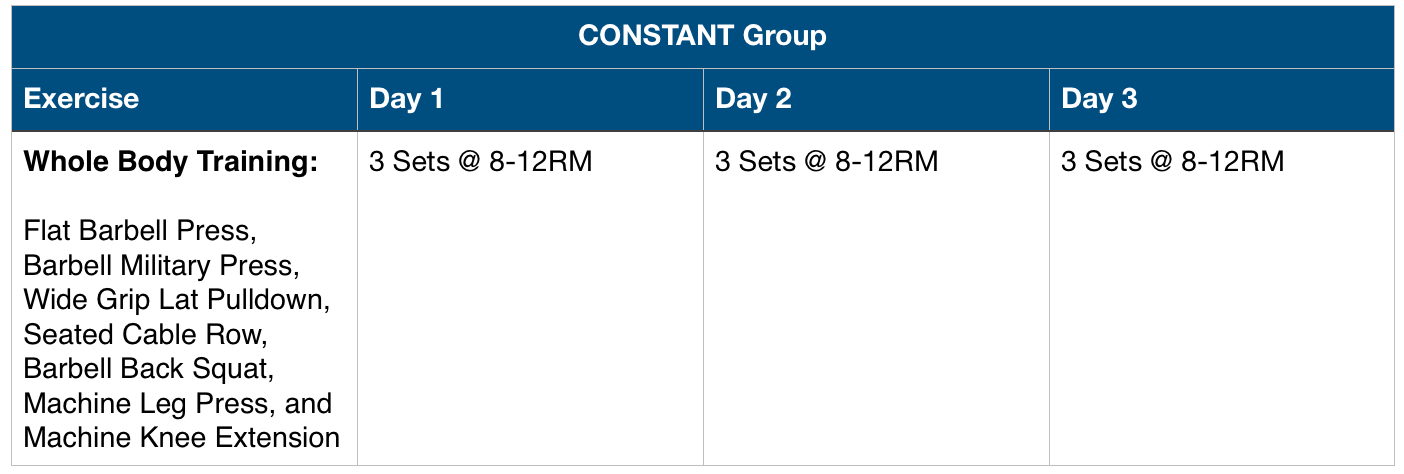Click the word Group in title bar

coord(785,37)
